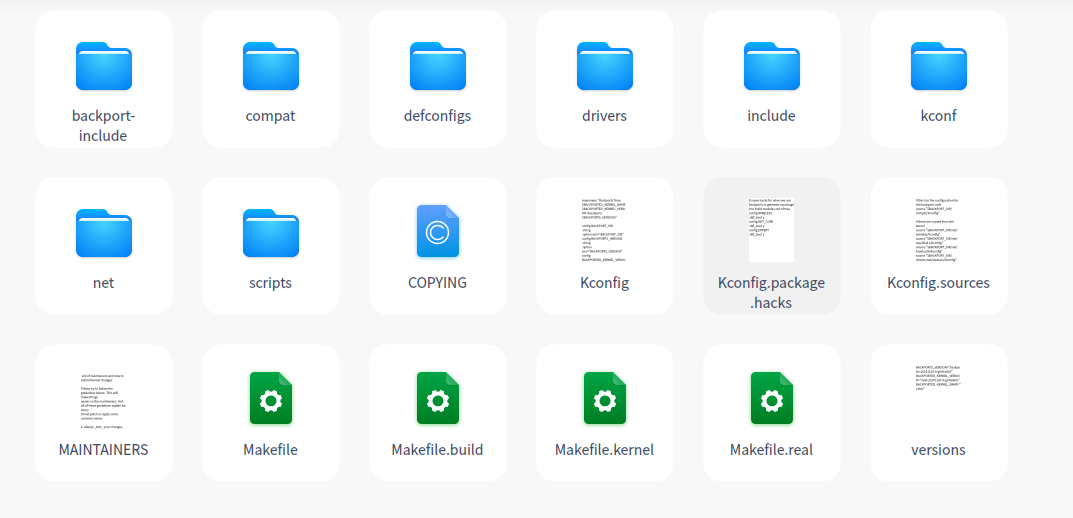Select the COPYING license file icon
This screenshot has height=518, width=1073.
pos(437,231)
